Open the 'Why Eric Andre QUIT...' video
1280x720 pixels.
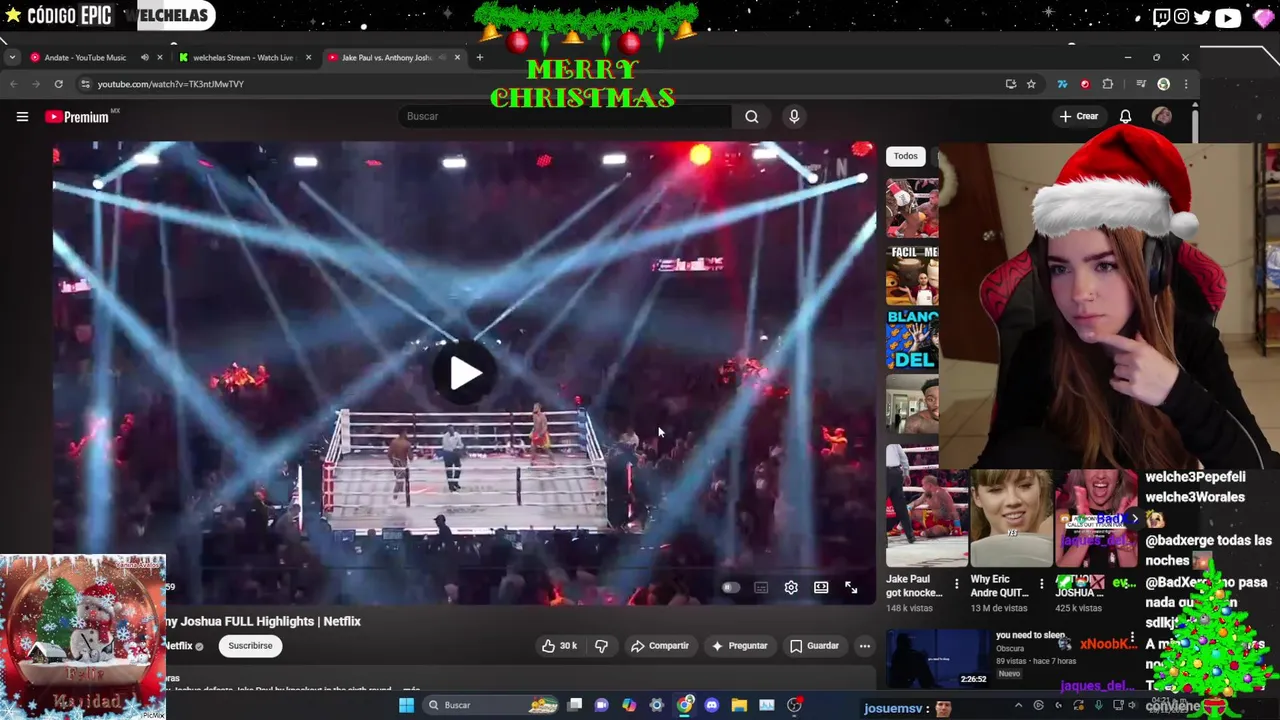point(1010,518)
